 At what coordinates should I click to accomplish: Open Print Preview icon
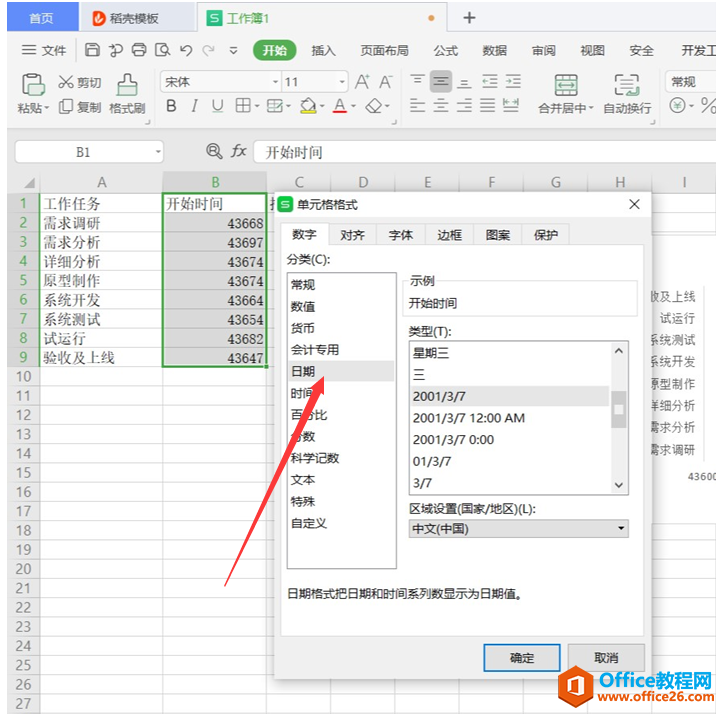(x=162, y=50)
